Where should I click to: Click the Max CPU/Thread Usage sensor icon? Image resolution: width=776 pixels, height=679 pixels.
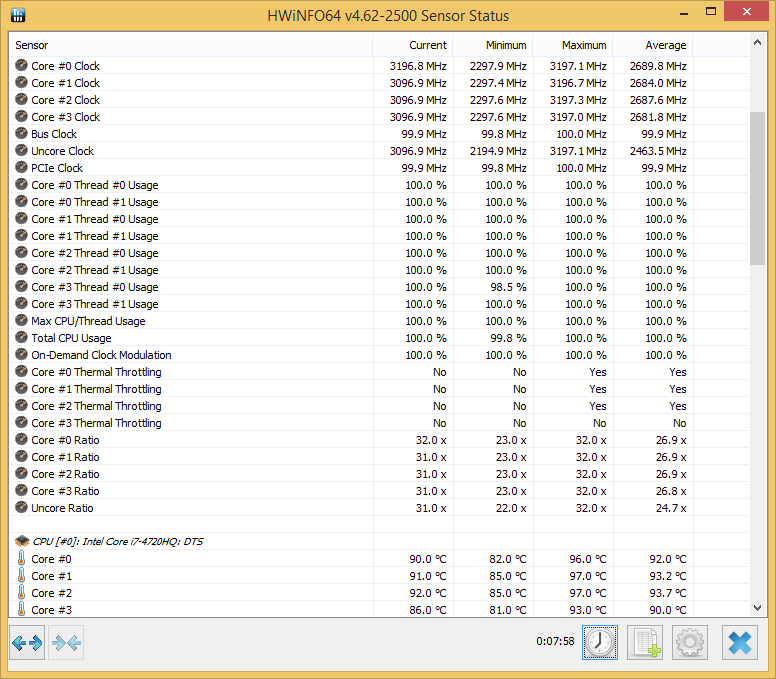click(21, 320)
